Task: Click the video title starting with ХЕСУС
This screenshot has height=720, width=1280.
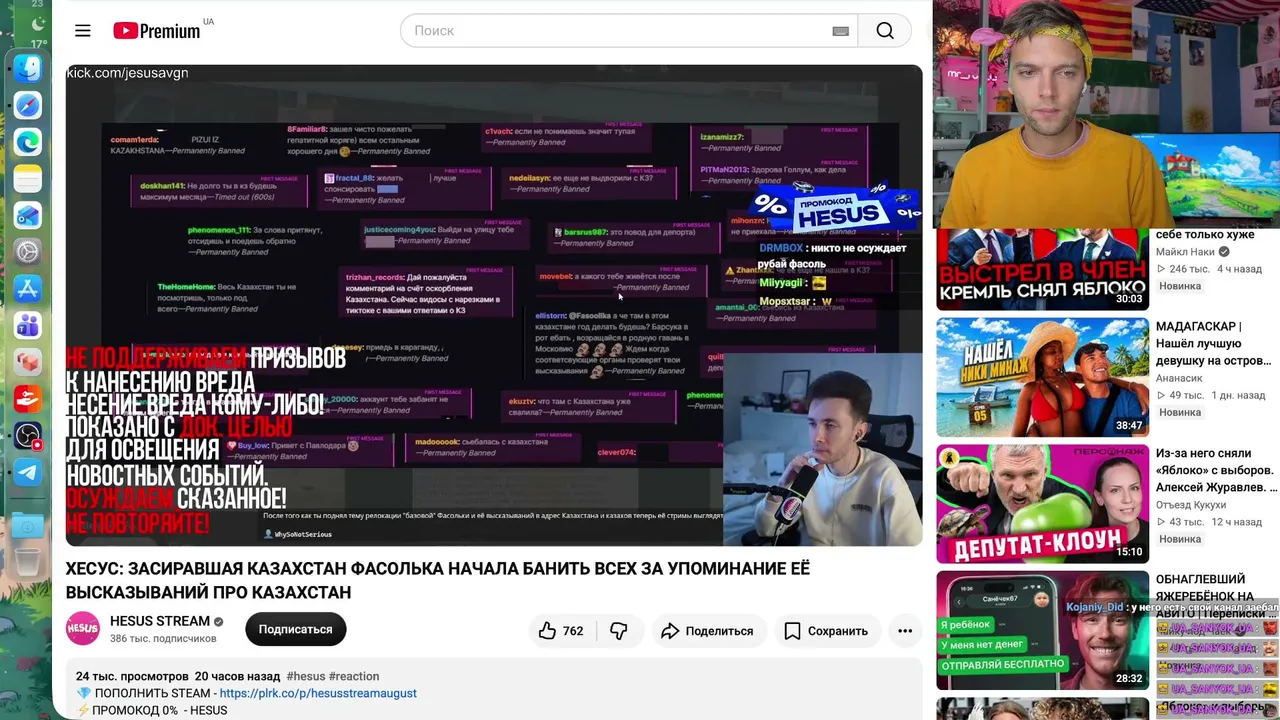Action: [438, 581]
